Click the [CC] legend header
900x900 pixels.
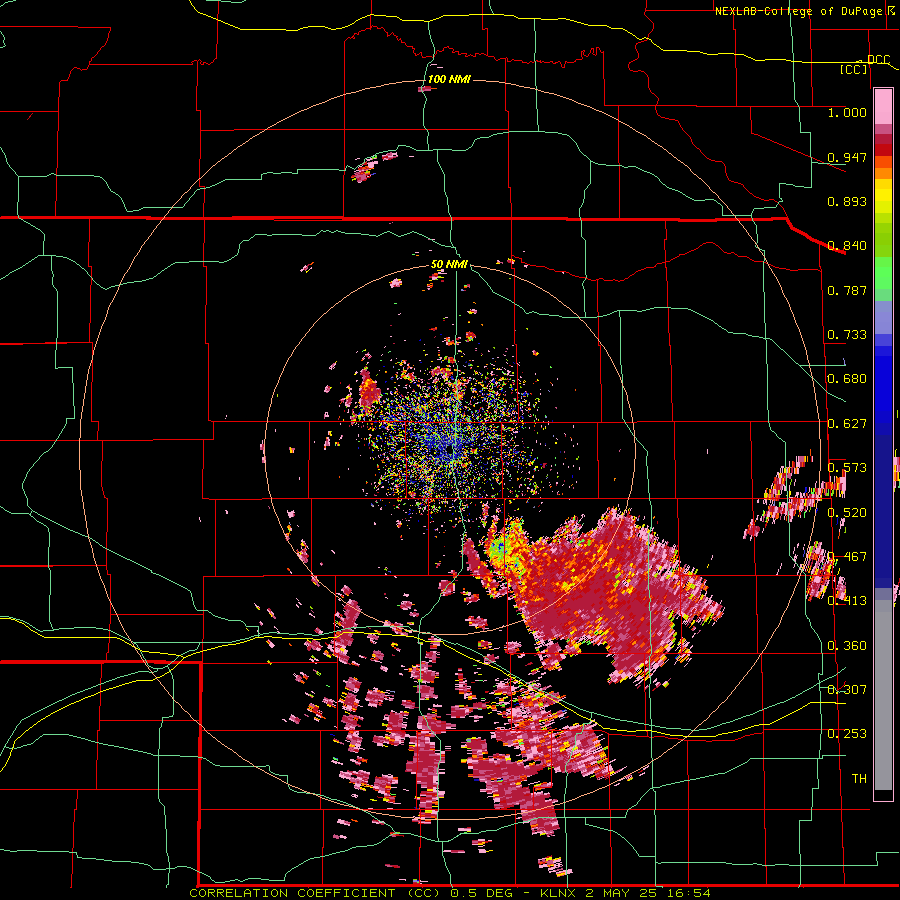(854, 69)
